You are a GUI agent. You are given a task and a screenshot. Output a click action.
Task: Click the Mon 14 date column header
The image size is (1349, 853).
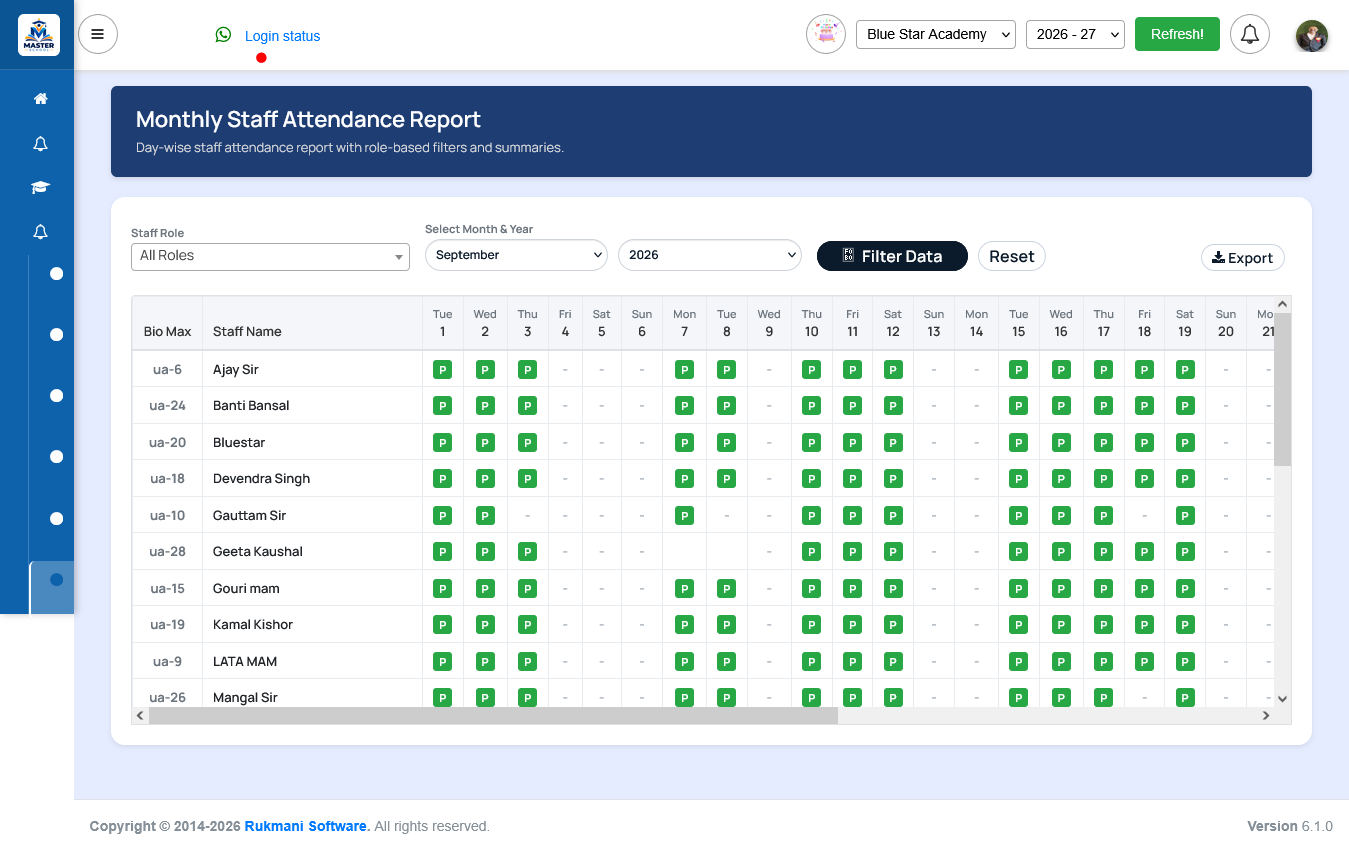(976, 323)
